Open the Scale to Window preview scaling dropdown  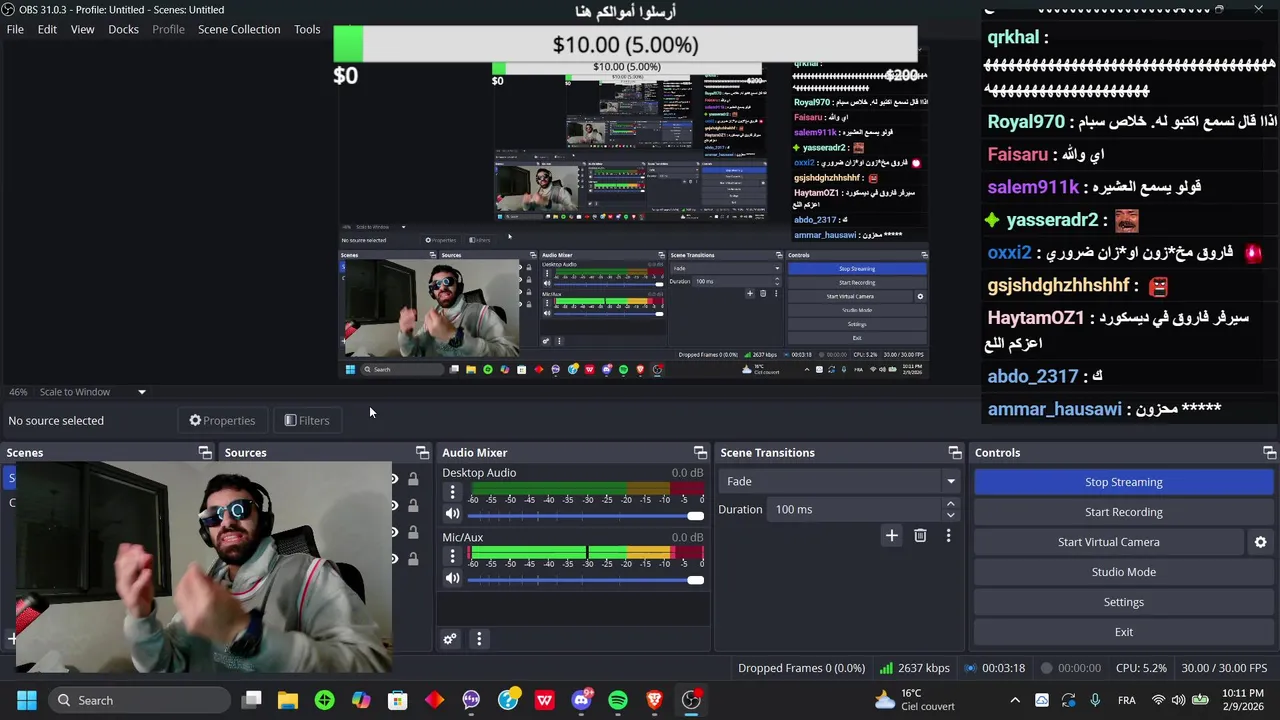pos(92,392)
